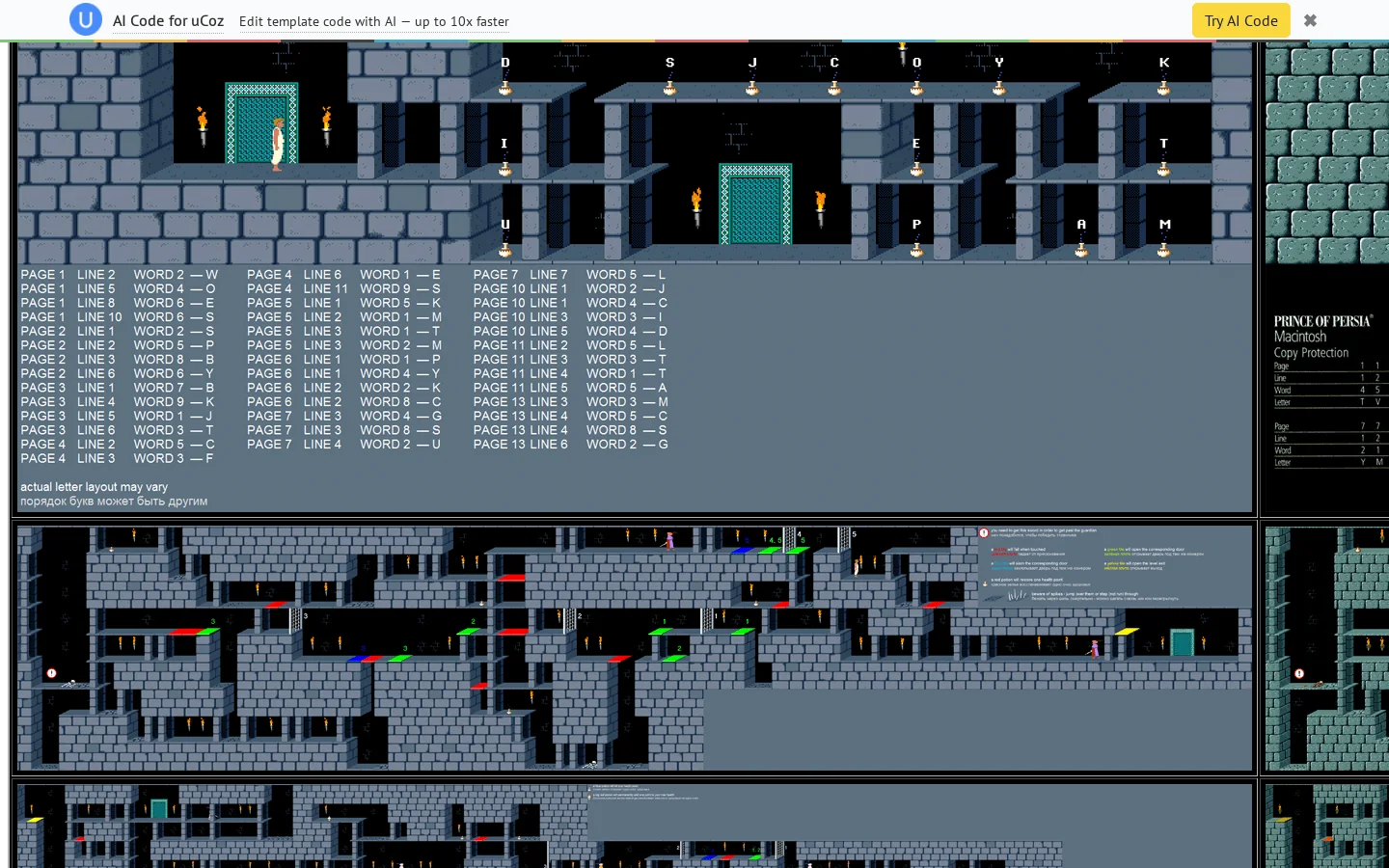This screenshot has width=1389, height=868.
Task: Click the red-circled exclamation marker on the level map
Action: pos(52,673)
